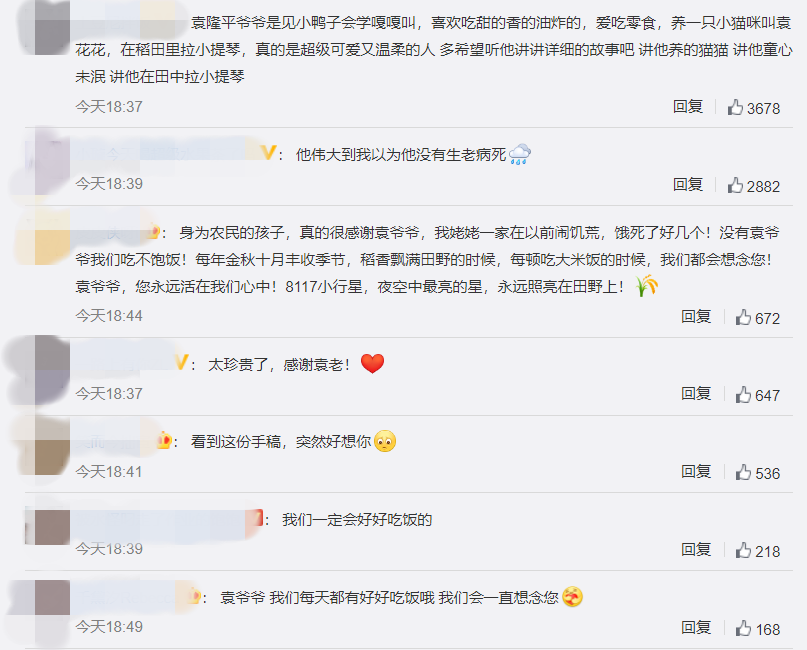Reply to the comment posted at 今天18:49
This screenshot has width=807, height=650.
tap(696, 628)
